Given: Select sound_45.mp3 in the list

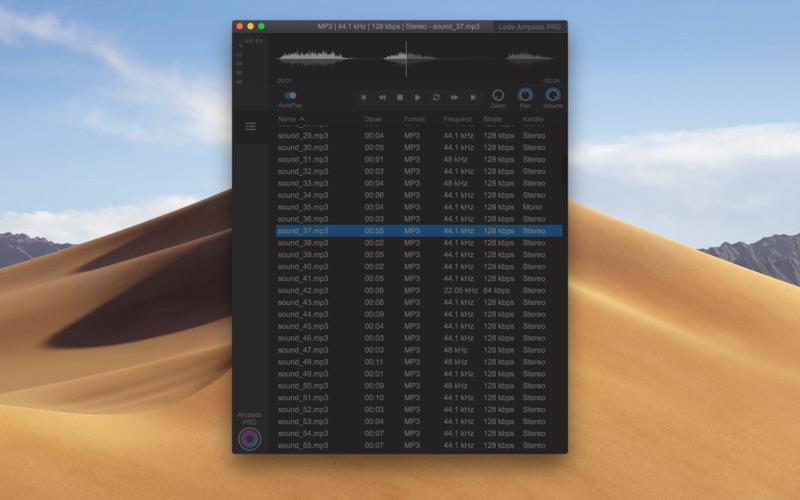Looking at the screenshot, I should (x=419, y=326).
